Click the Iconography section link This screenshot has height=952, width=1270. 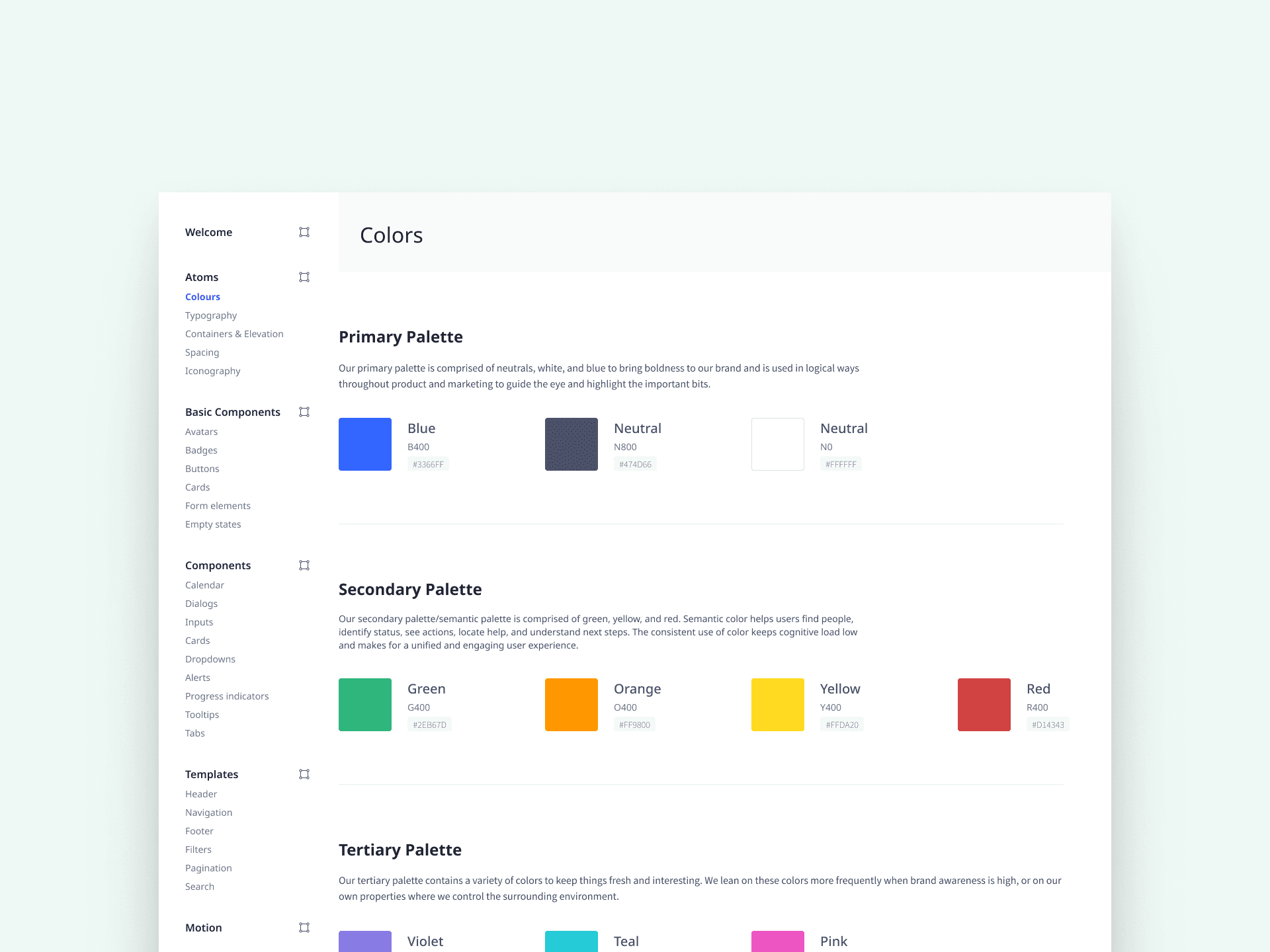click(x=212, y=370)
